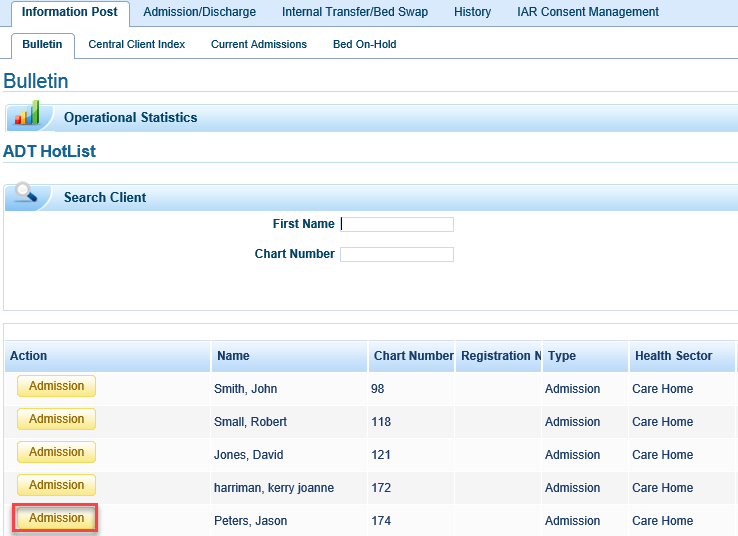The width and height of the screenshot is (738, 536).
Task: Sort by Chart Number column header
Action: (x=413, y=356)
